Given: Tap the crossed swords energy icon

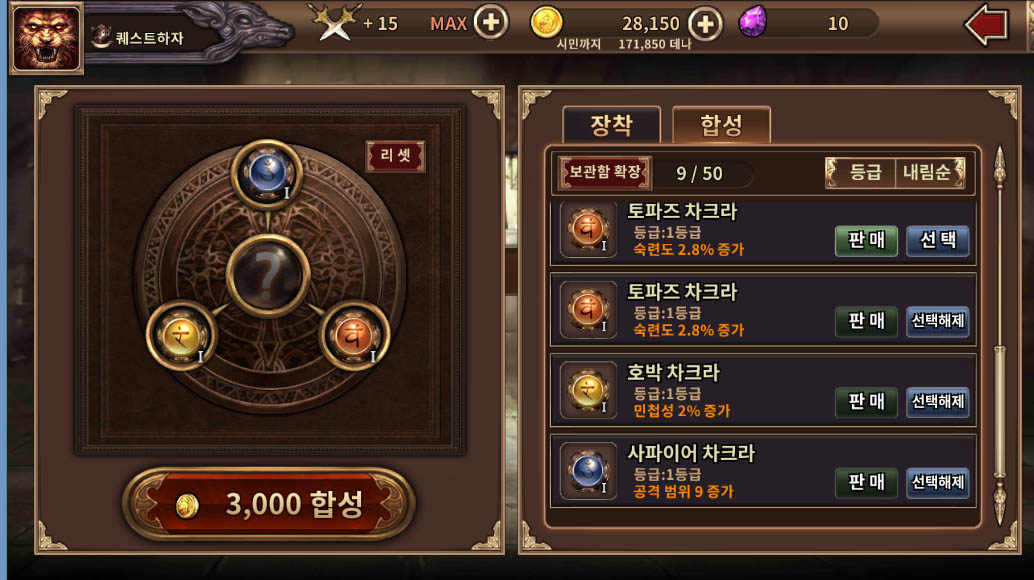Looking at the screenshot, I should tap(336, 23).
